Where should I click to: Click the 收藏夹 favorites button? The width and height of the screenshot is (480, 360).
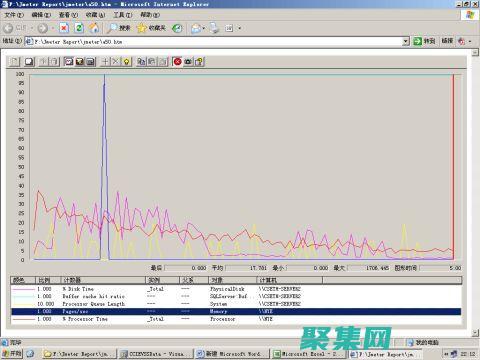151,28
